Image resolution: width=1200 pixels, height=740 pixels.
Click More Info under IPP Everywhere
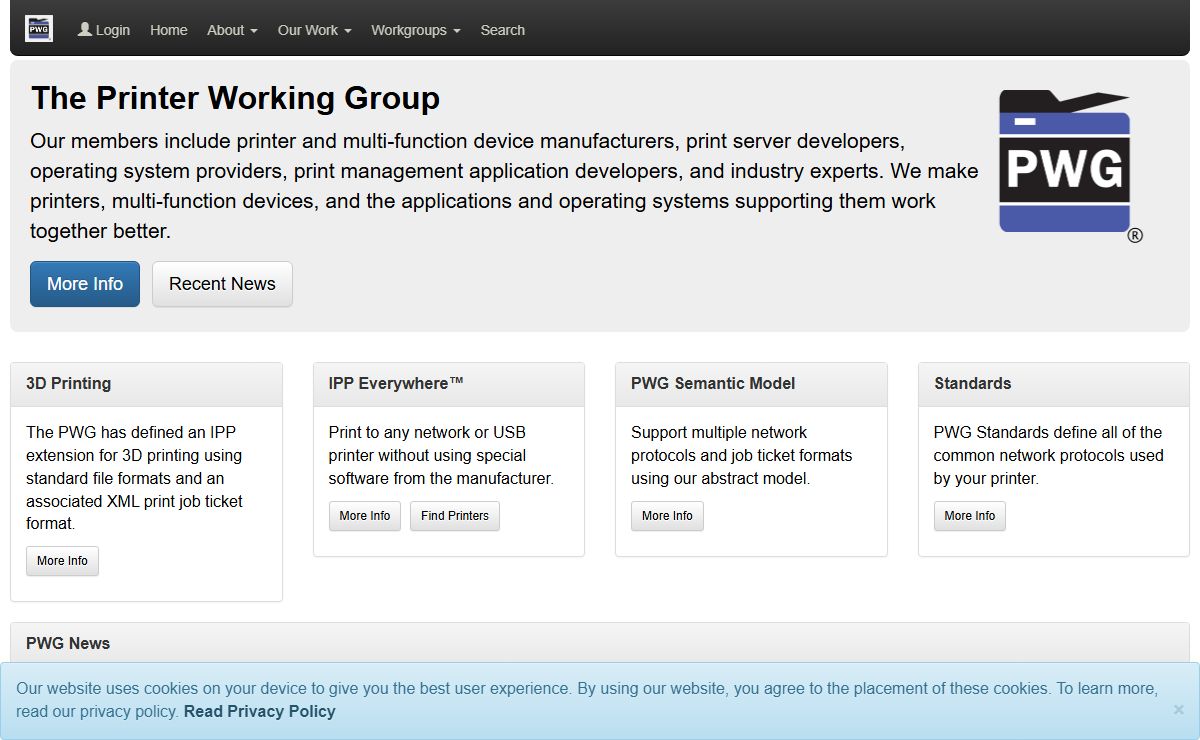click(365, 516)
